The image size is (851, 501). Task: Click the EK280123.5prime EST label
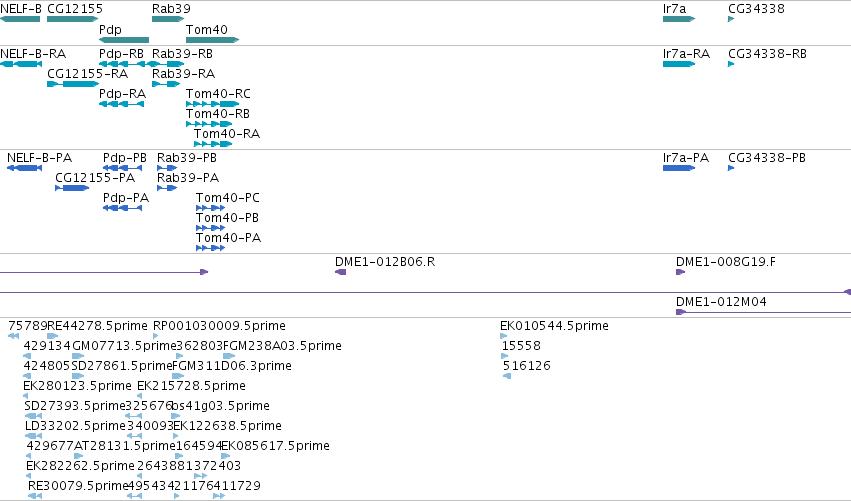pos(77,386)
